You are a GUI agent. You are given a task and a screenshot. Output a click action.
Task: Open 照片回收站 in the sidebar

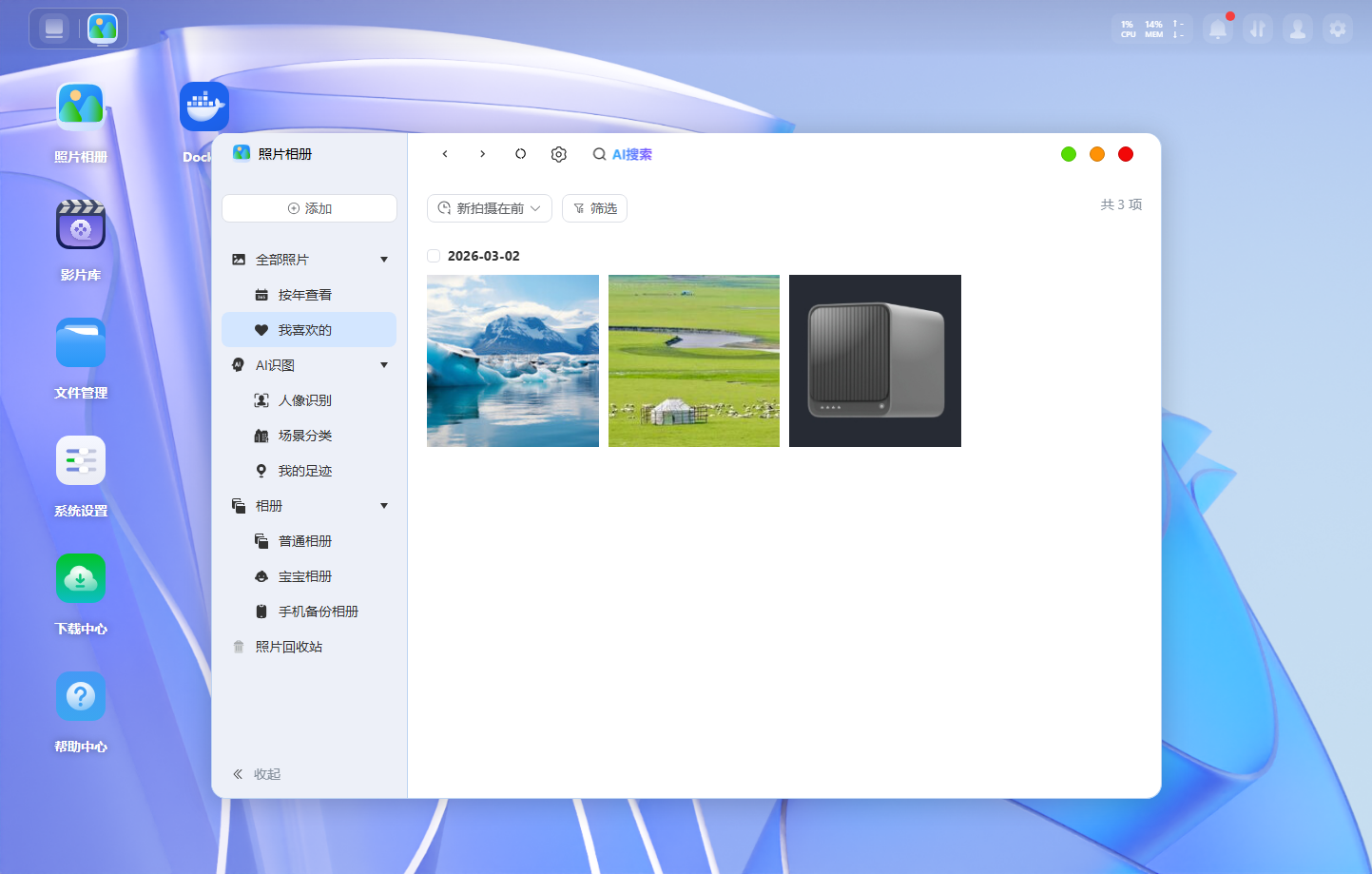tap(309, 647)
